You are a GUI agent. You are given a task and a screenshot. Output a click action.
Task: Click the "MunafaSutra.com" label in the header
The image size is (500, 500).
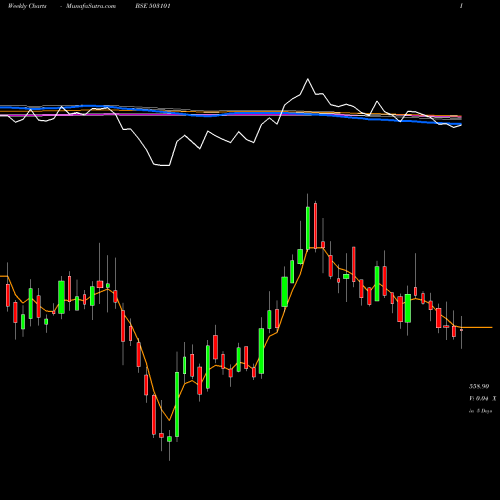tap(91, 6)
